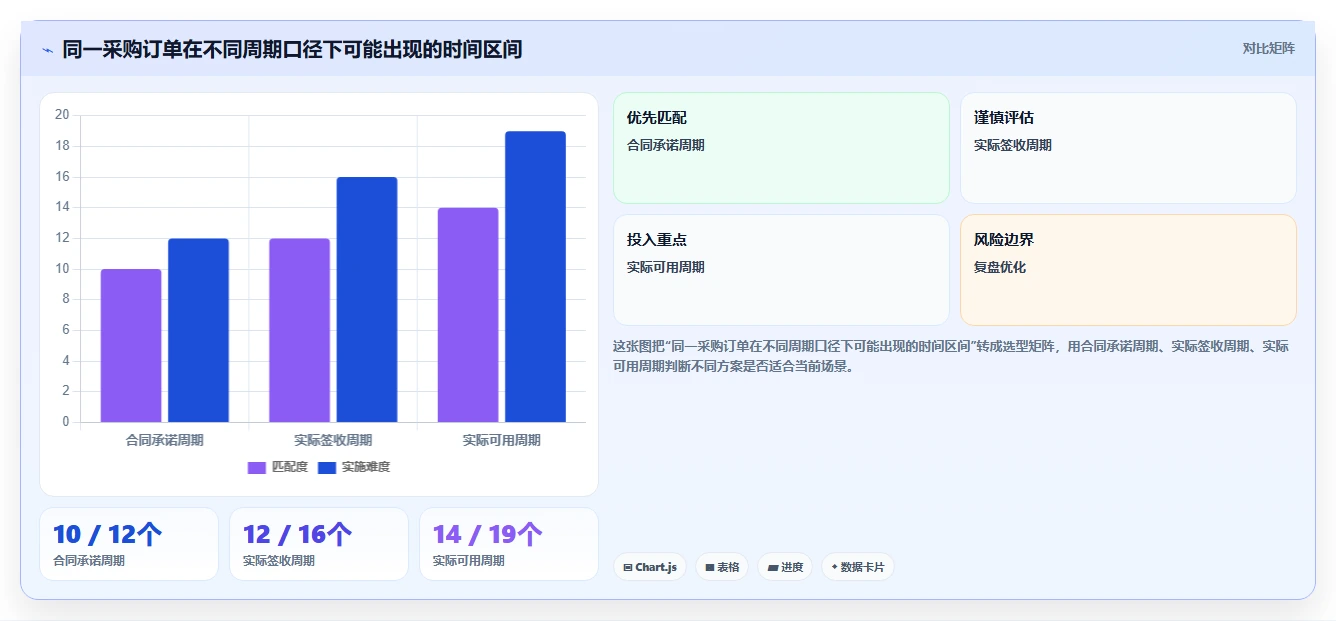Click the lightning icon beside the title

[47, 50]
